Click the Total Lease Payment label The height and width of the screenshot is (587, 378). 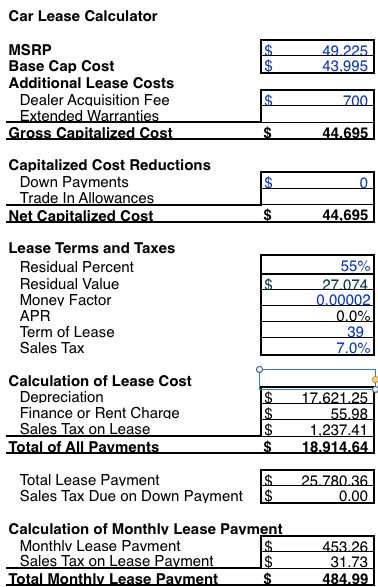coord(89,480)
